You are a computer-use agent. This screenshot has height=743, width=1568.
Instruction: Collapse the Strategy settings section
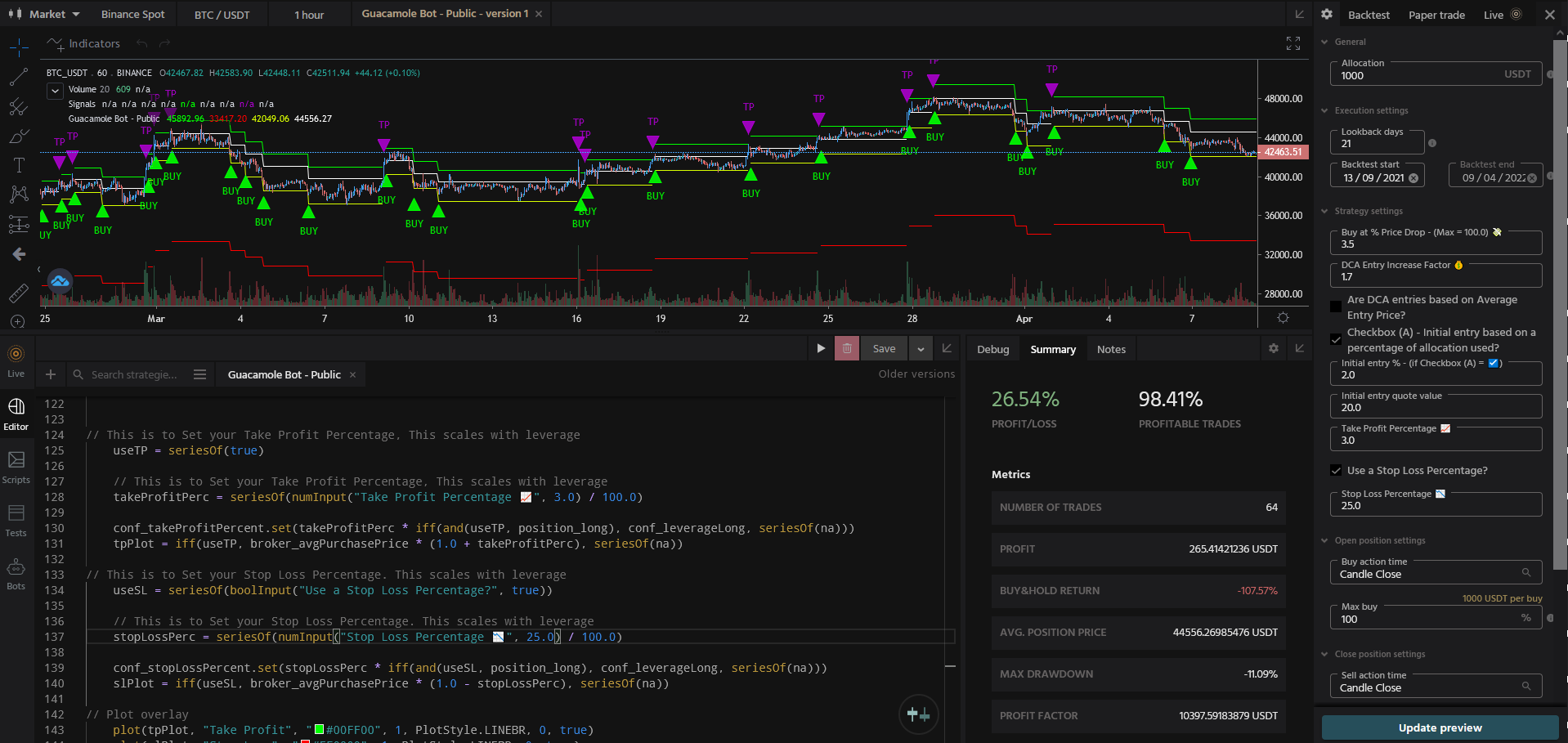coord(1325,211)
